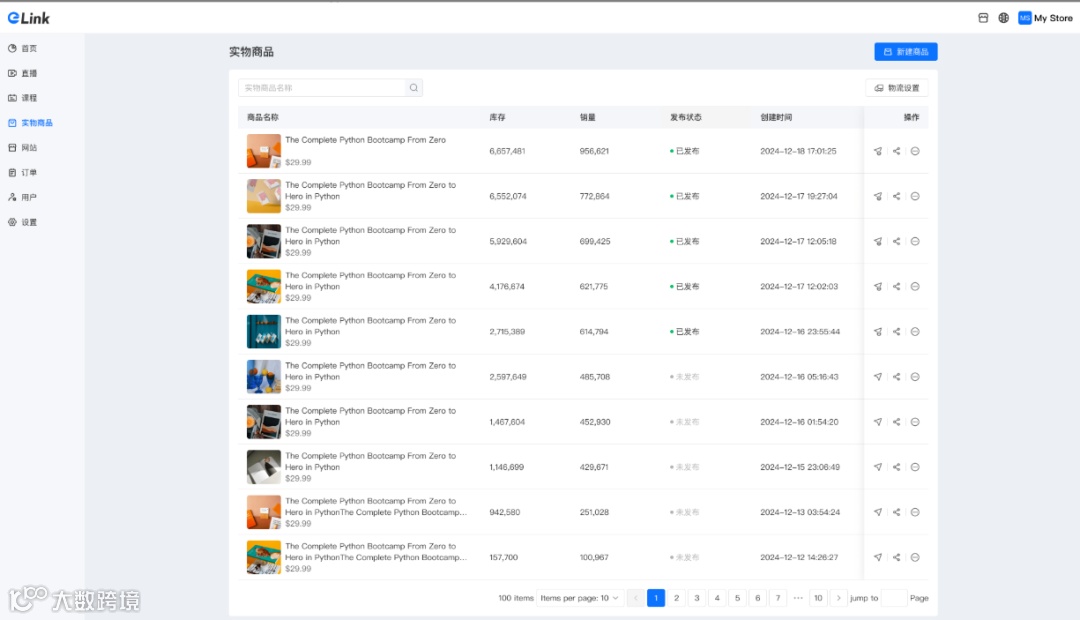More options for row with stock 6,552,074

915,196
